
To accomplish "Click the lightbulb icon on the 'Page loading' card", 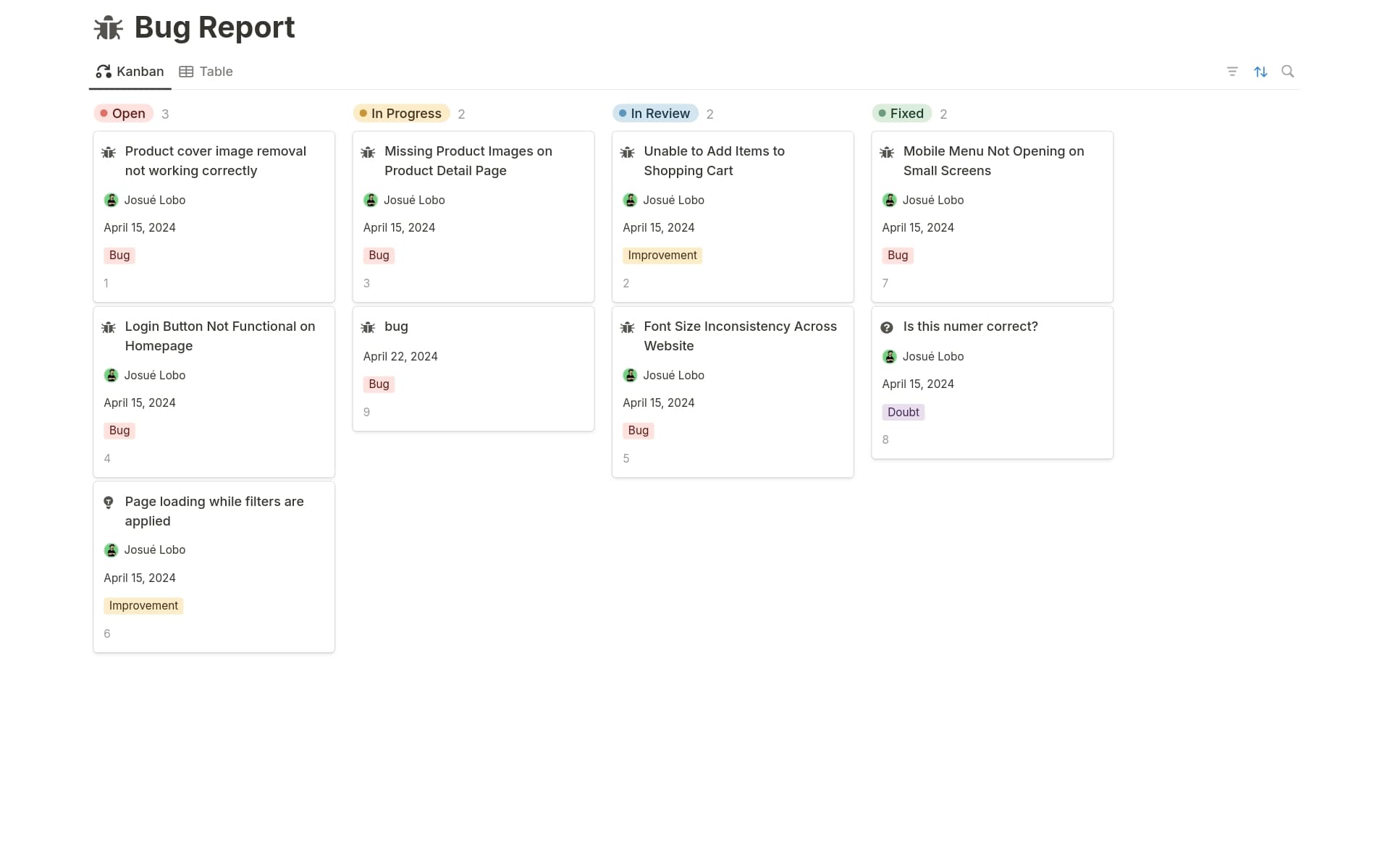I will point(109,502).
